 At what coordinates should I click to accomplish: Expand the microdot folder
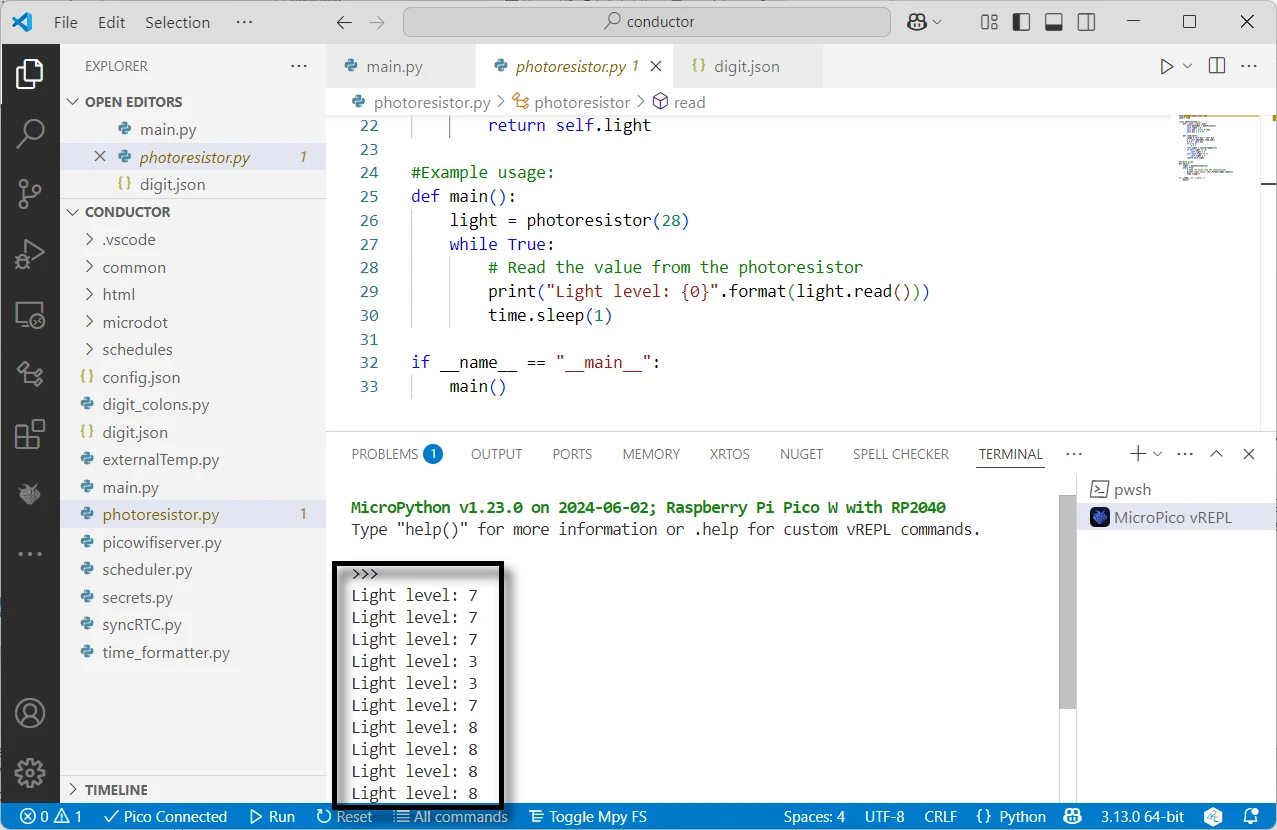192,322
